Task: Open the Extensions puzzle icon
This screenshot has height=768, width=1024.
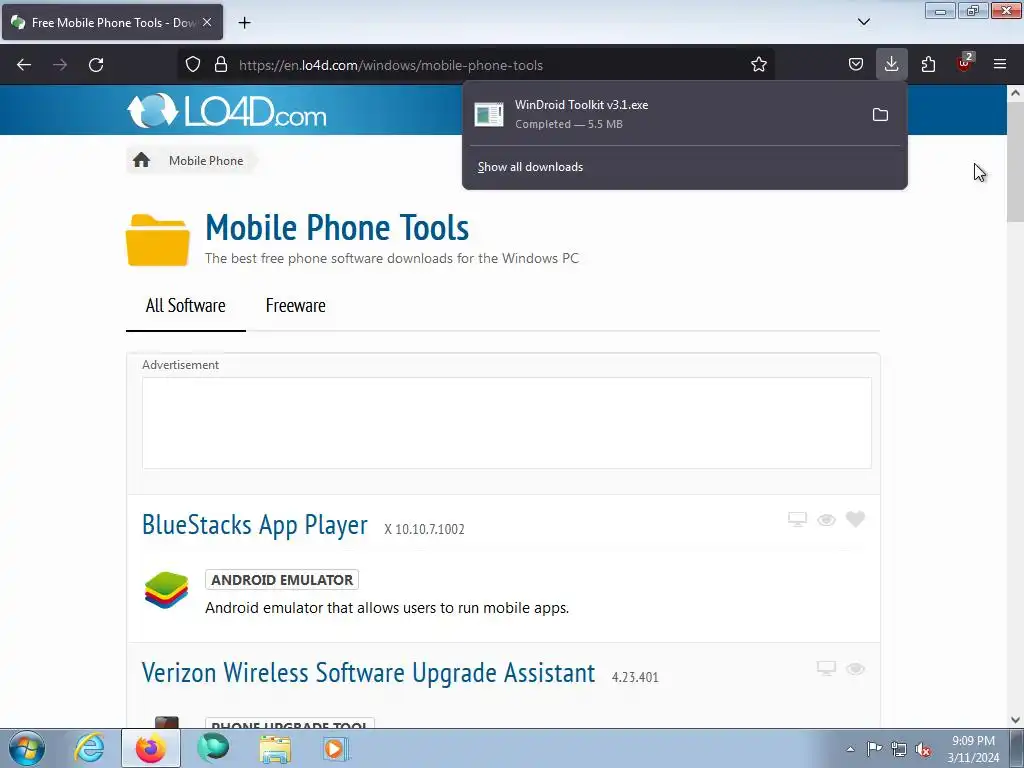Action: 928,65
